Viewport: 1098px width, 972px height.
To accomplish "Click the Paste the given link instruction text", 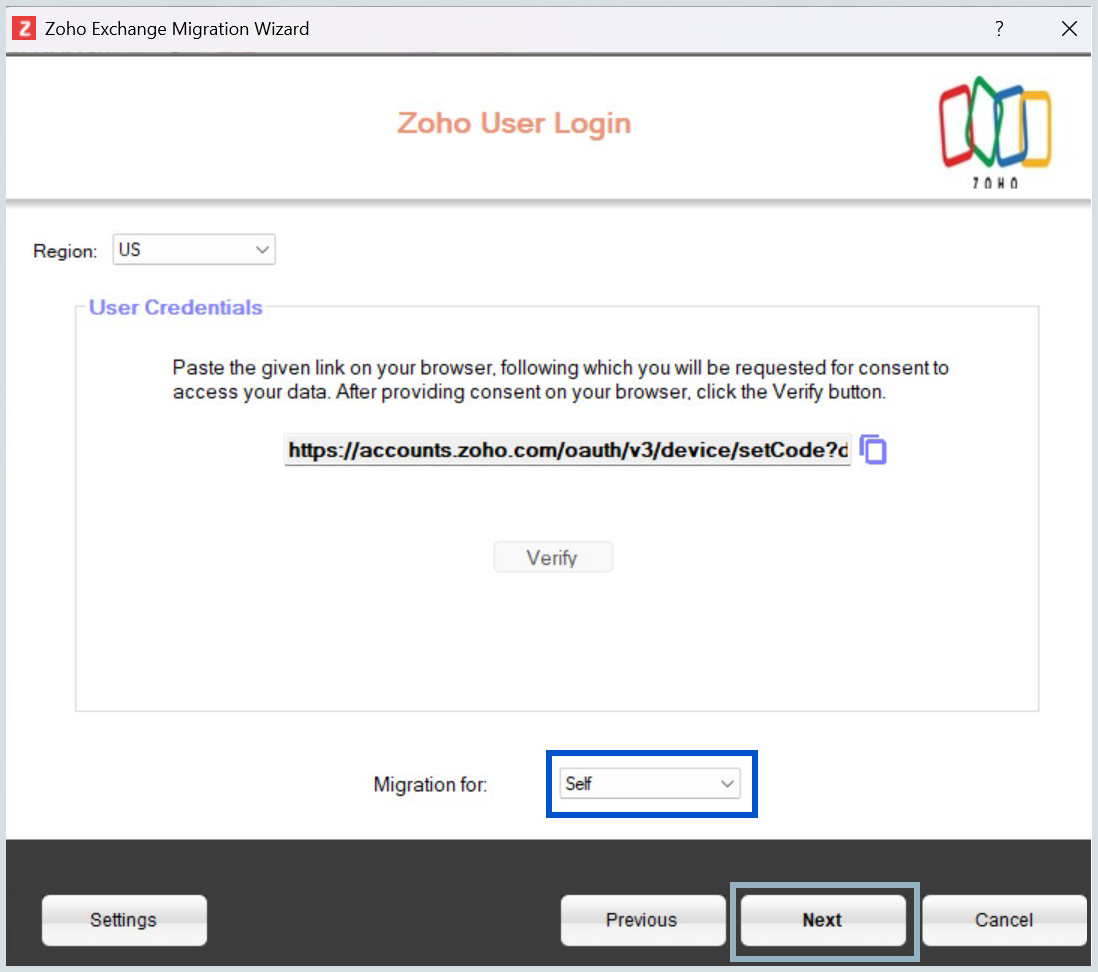I will [560, 380].
